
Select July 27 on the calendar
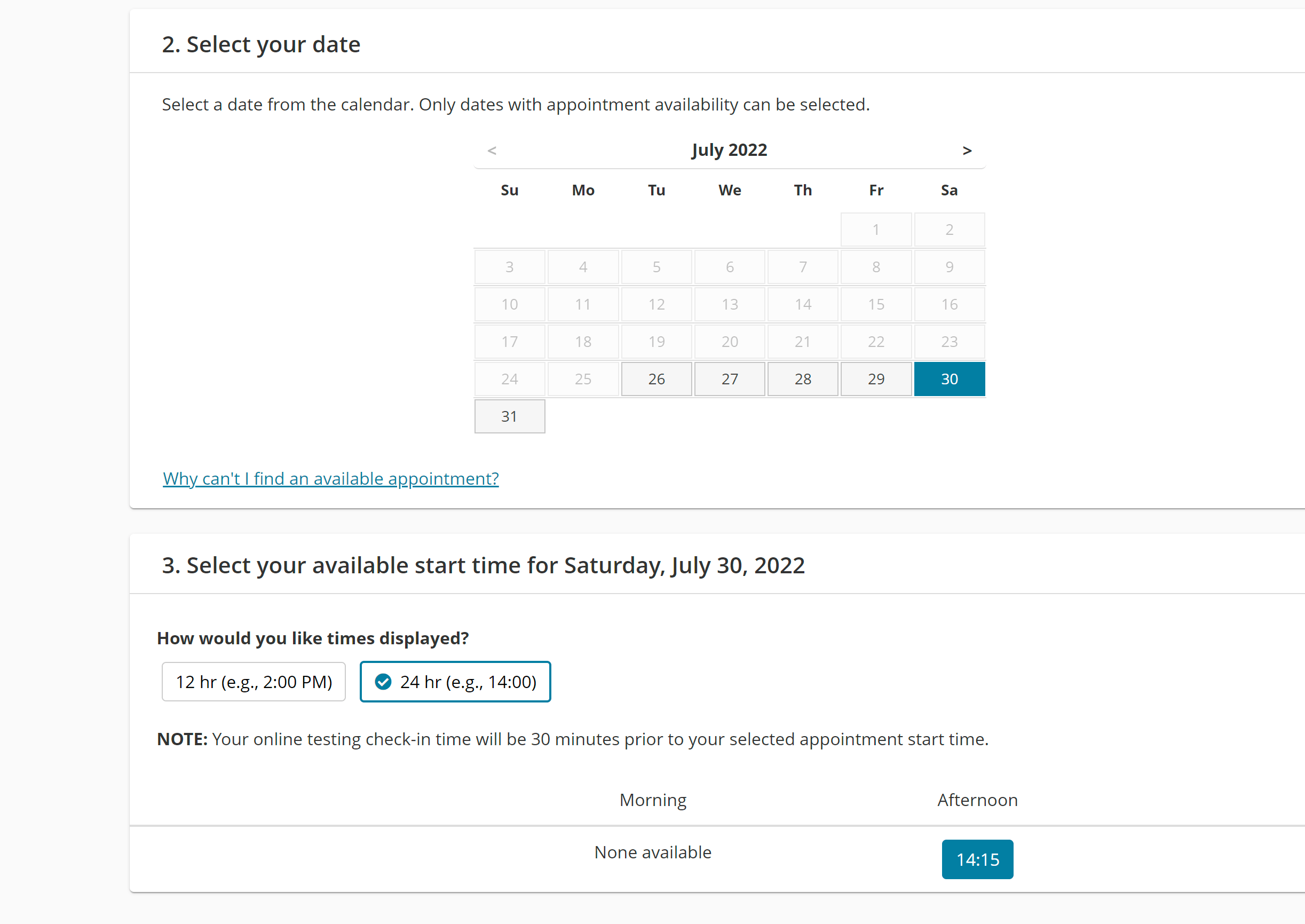tap(730, 379)
